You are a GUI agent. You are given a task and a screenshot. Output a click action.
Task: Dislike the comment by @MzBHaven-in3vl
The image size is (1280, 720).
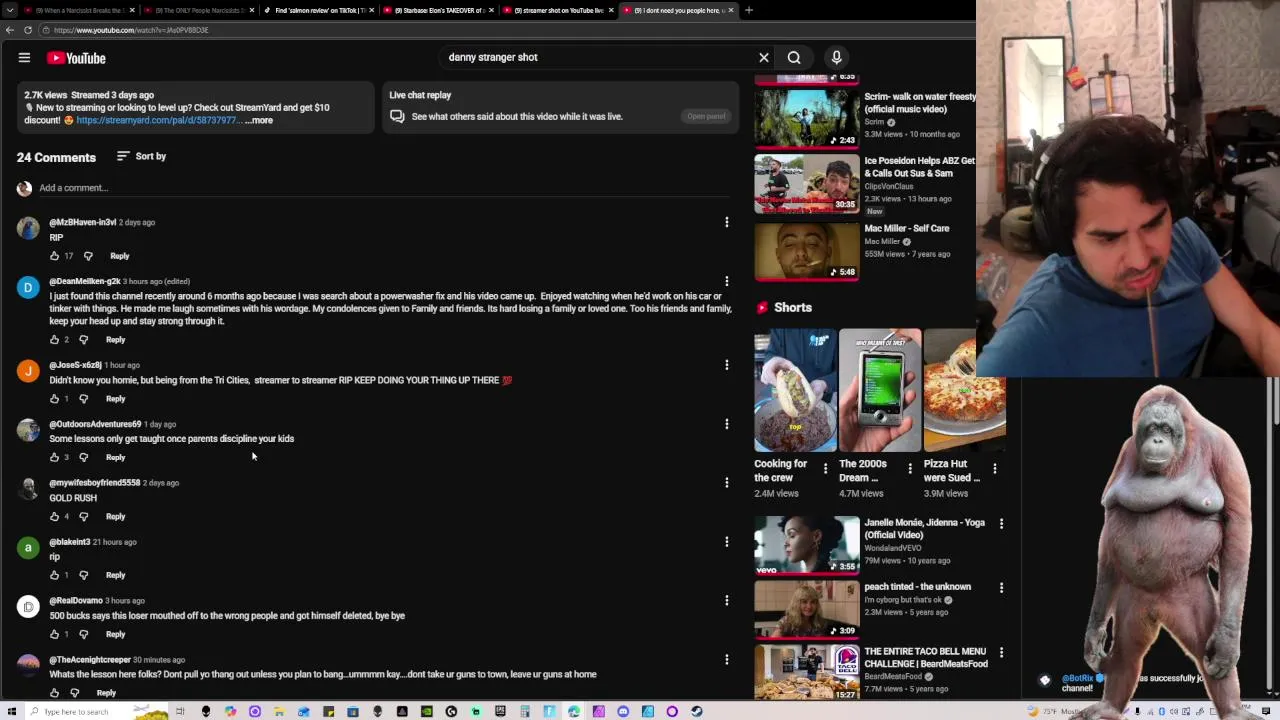[x=88, y=256]
